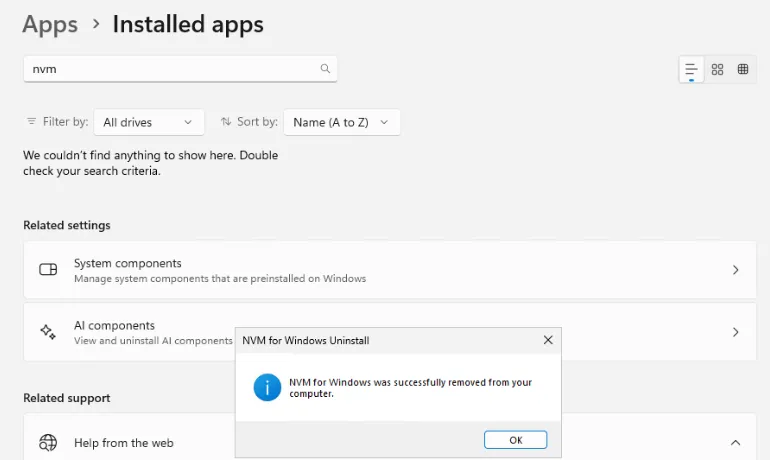Click the blue info icon in dialog

click(267, 387)
